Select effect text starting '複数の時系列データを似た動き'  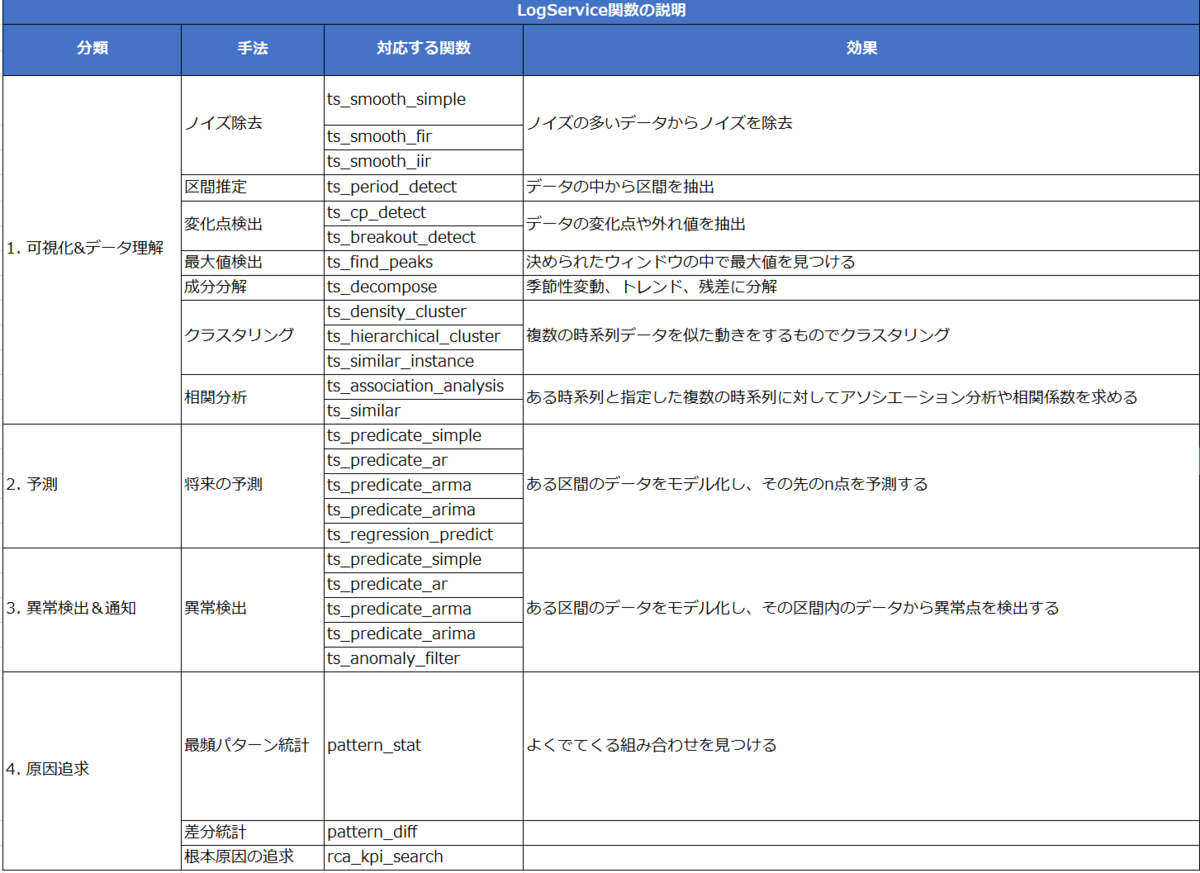(738, 336)
